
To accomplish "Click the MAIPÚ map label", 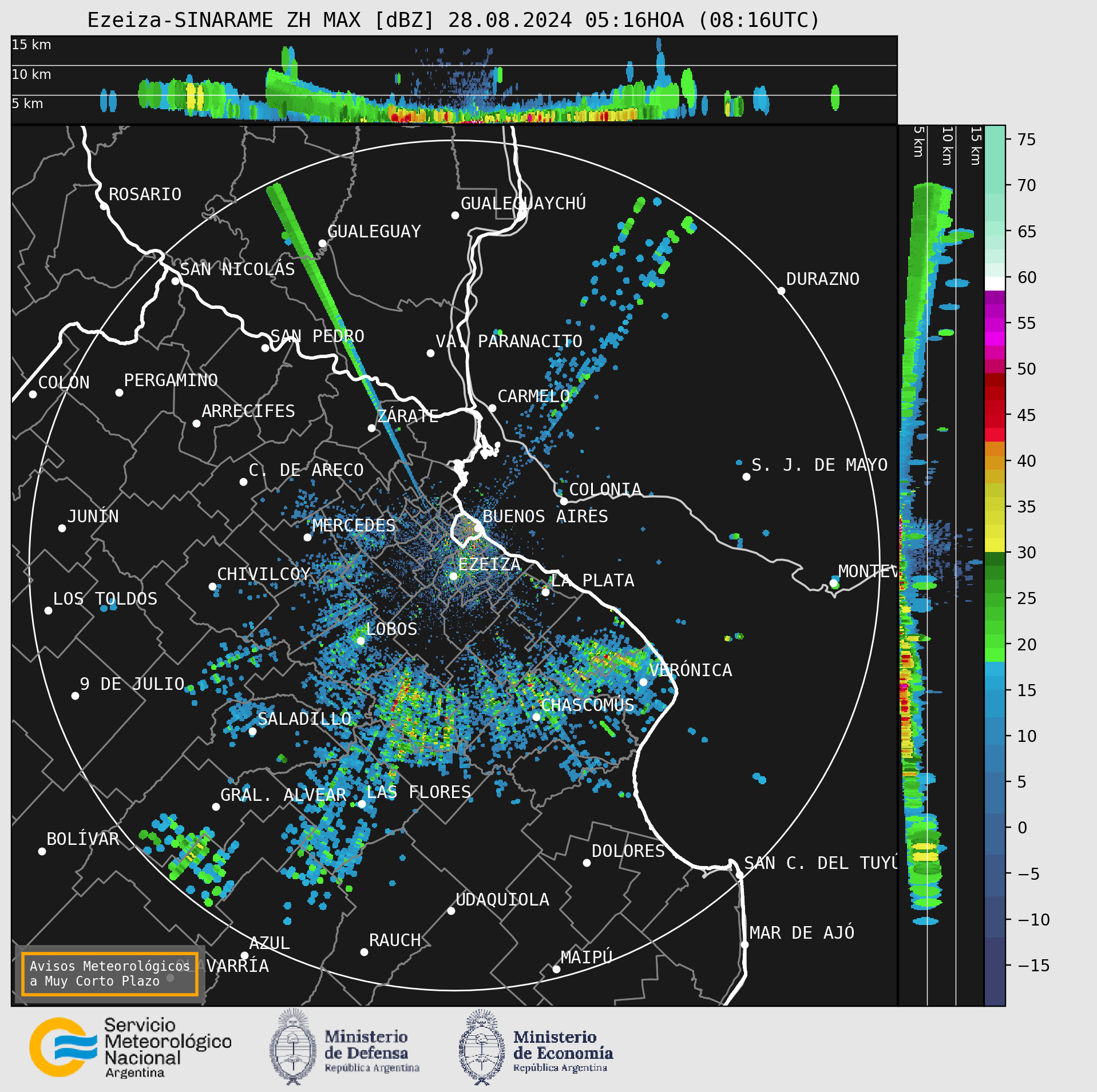I will click(587, 957).
